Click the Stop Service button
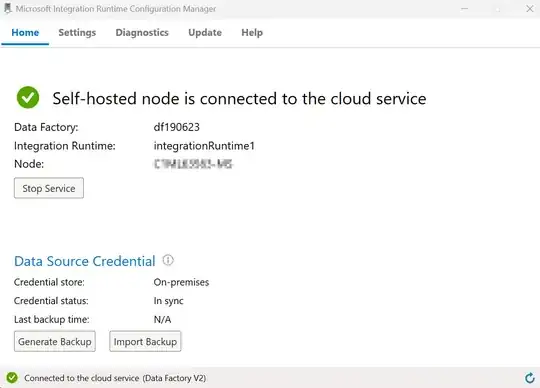 [49, 188]
